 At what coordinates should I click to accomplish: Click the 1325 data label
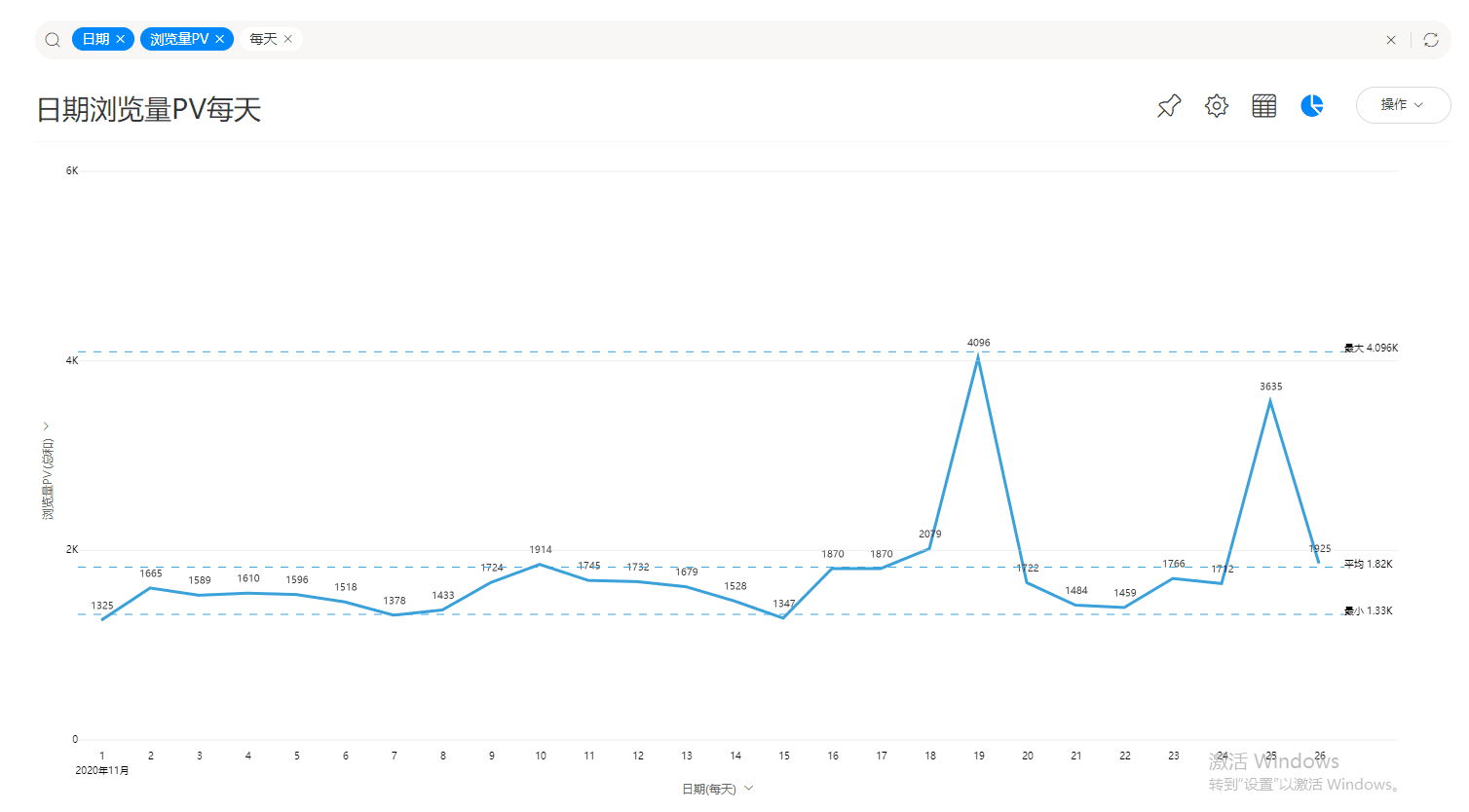tap(102, 606)
